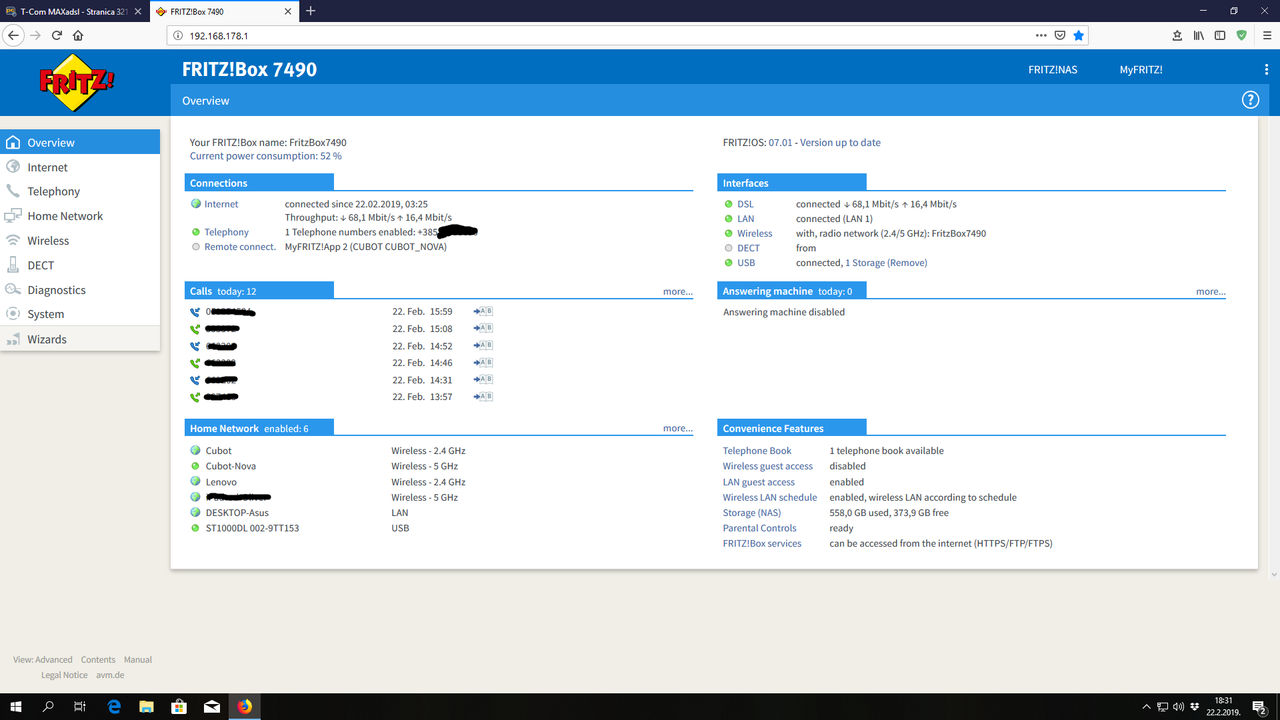
Task: Reload the page with the refresh button
Action: [x=57, y=35]
